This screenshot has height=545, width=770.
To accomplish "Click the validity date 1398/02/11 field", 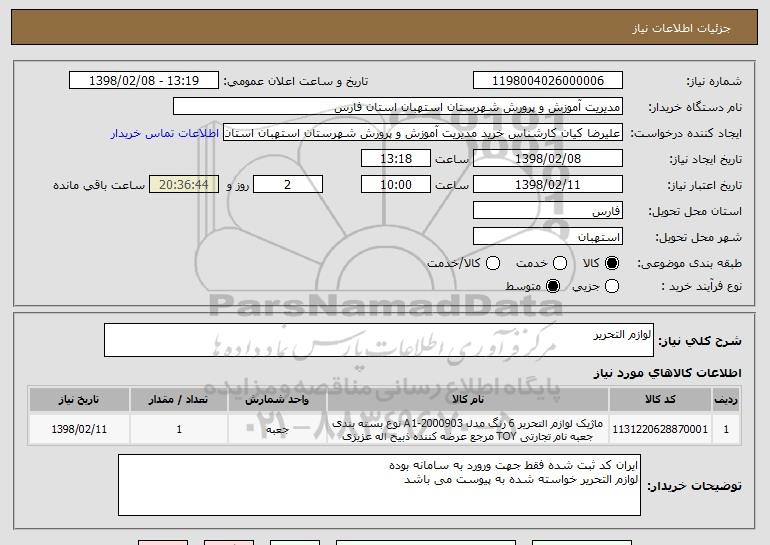I will (548, 185).
